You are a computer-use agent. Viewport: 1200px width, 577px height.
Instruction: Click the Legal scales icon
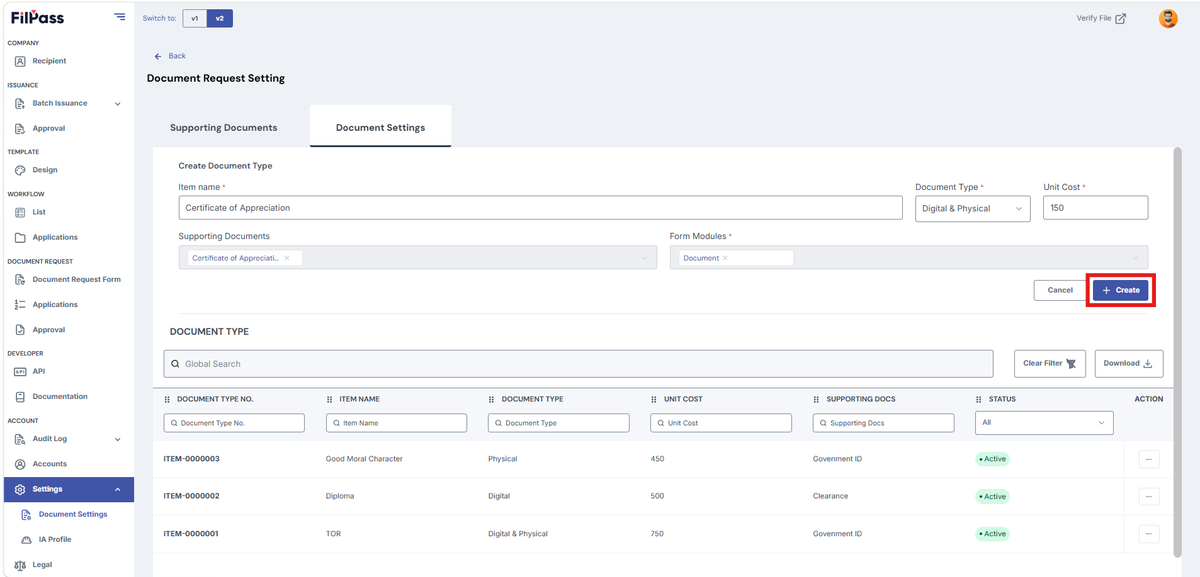[20, 564]
